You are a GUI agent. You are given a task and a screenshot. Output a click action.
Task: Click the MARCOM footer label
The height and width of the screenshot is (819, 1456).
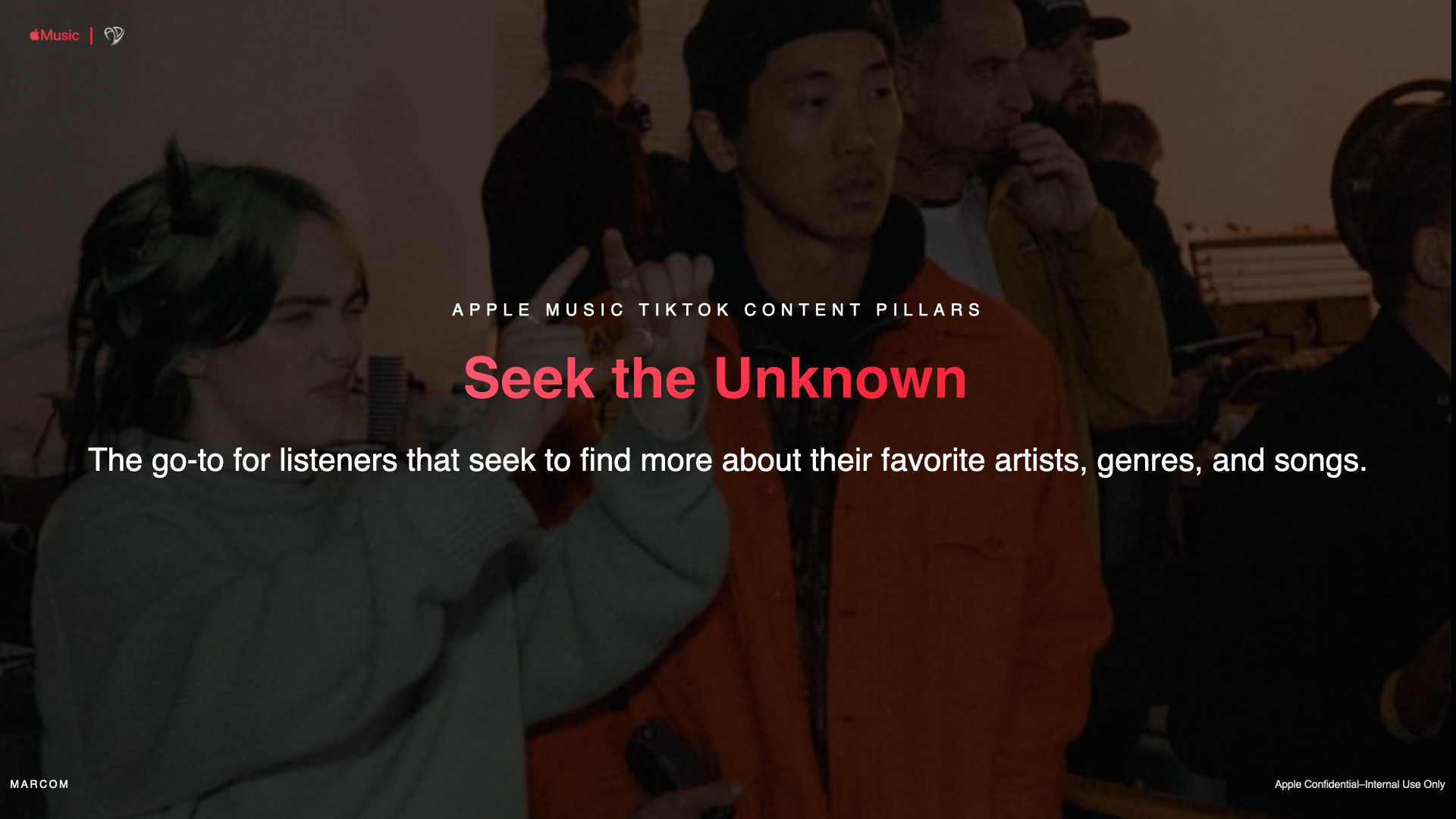coord(39,784)
